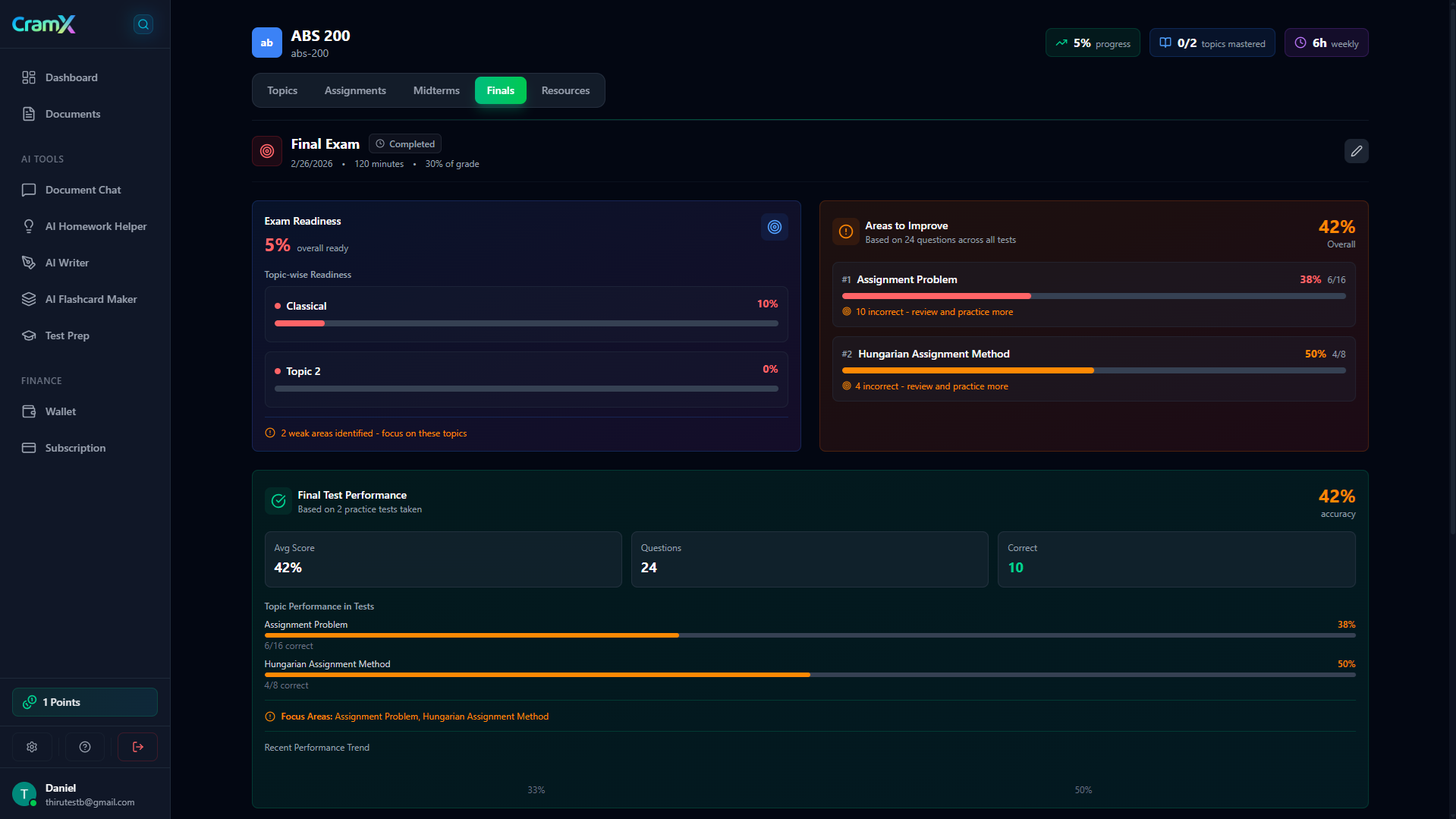The image size is (1456, 819).
Task: Click the Focus Areas notice text
Action: click(414, 717)
